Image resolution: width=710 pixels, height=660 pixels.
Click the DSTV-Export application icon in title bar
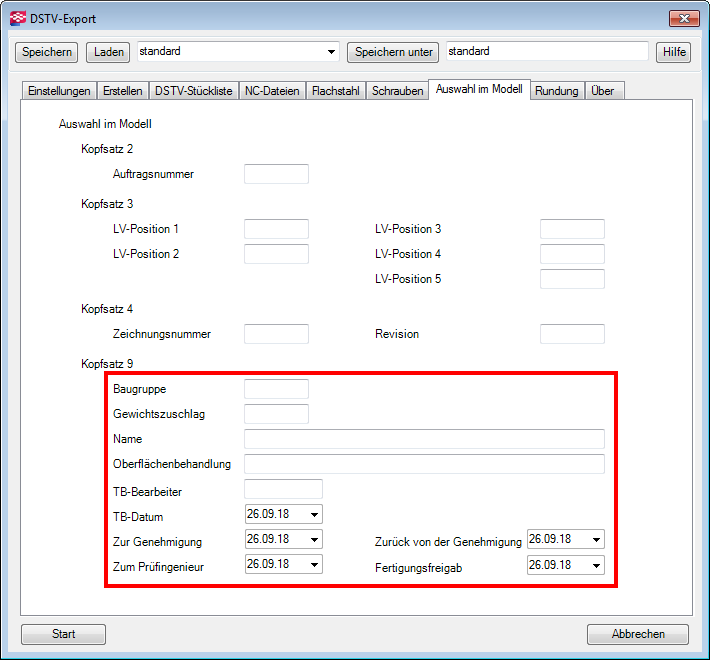click(x=18, y=19)
